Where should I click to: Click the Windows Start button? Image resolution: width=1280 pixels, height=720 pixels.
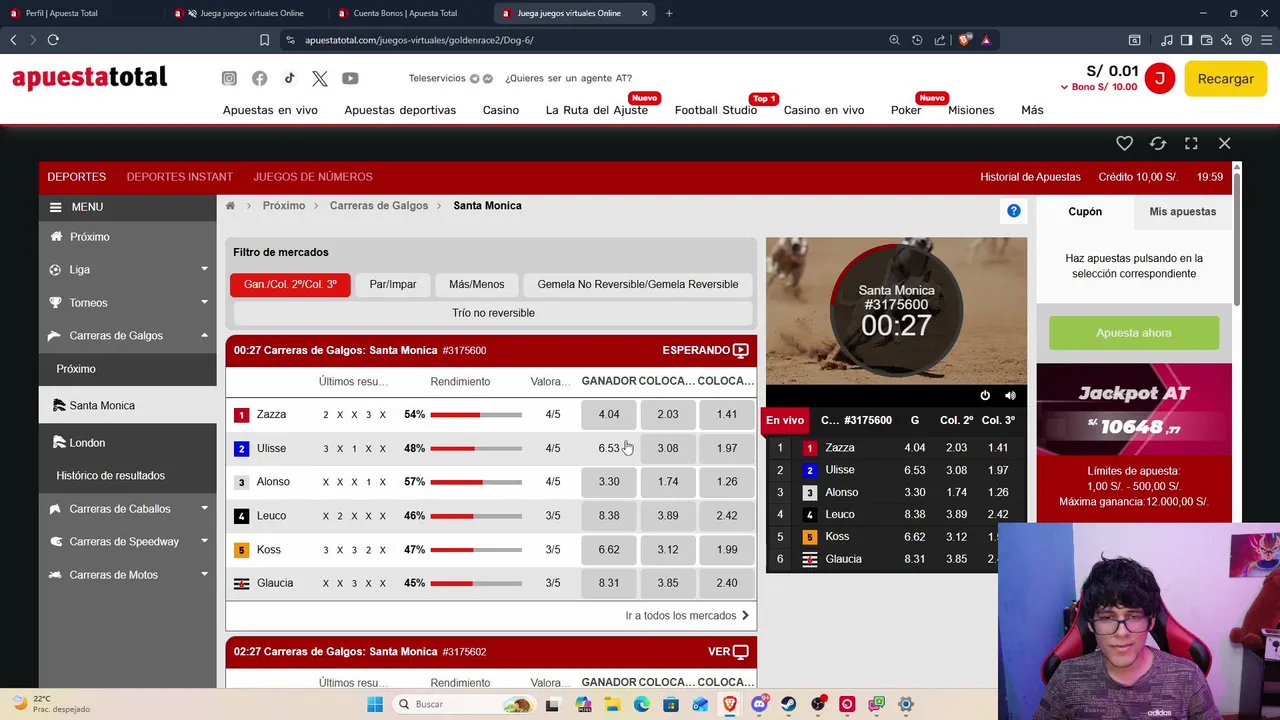pos(375,704)
